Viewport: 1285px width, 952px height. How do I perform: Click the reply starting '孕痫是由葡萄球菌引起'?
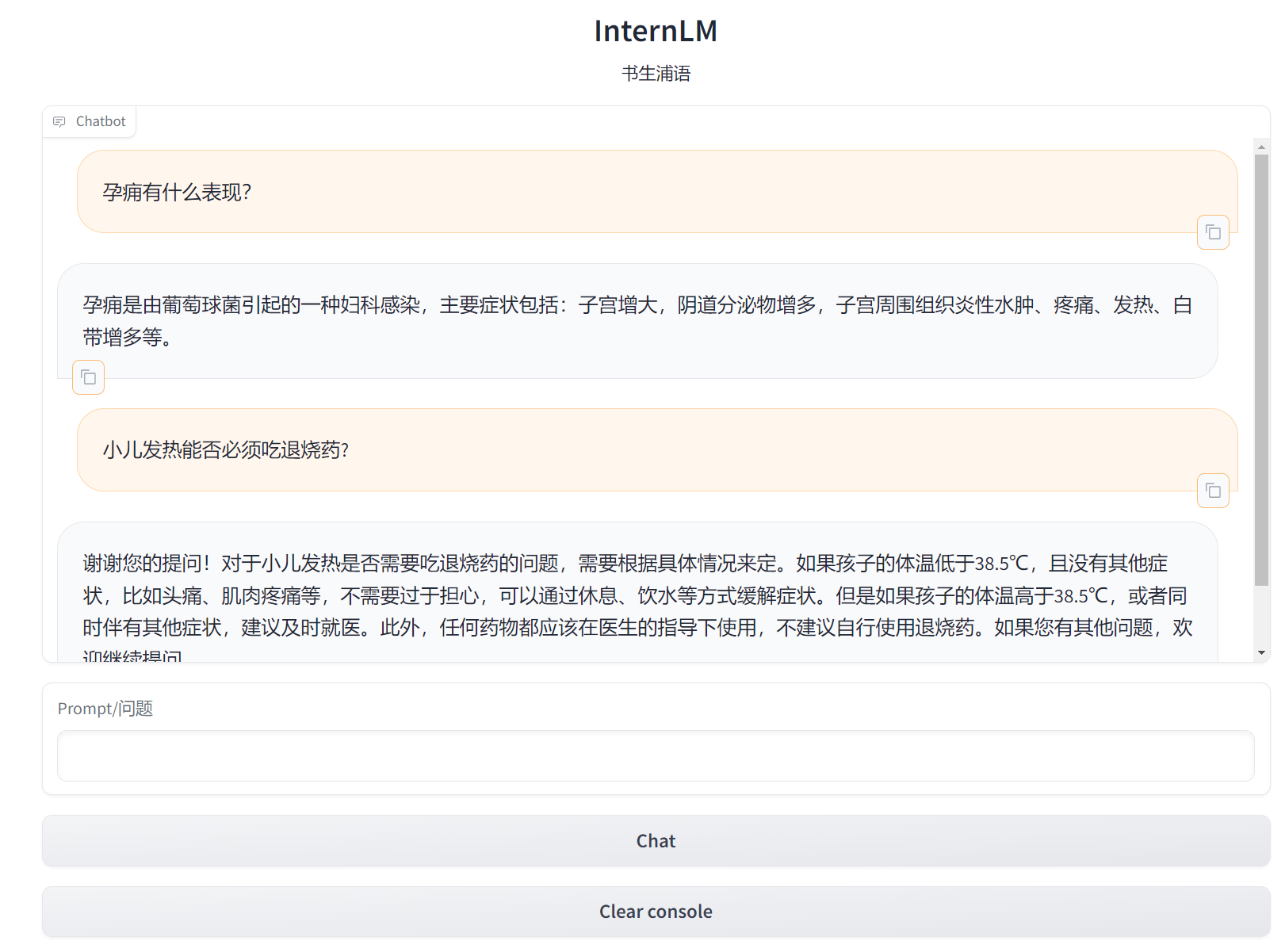coord(637,321)
